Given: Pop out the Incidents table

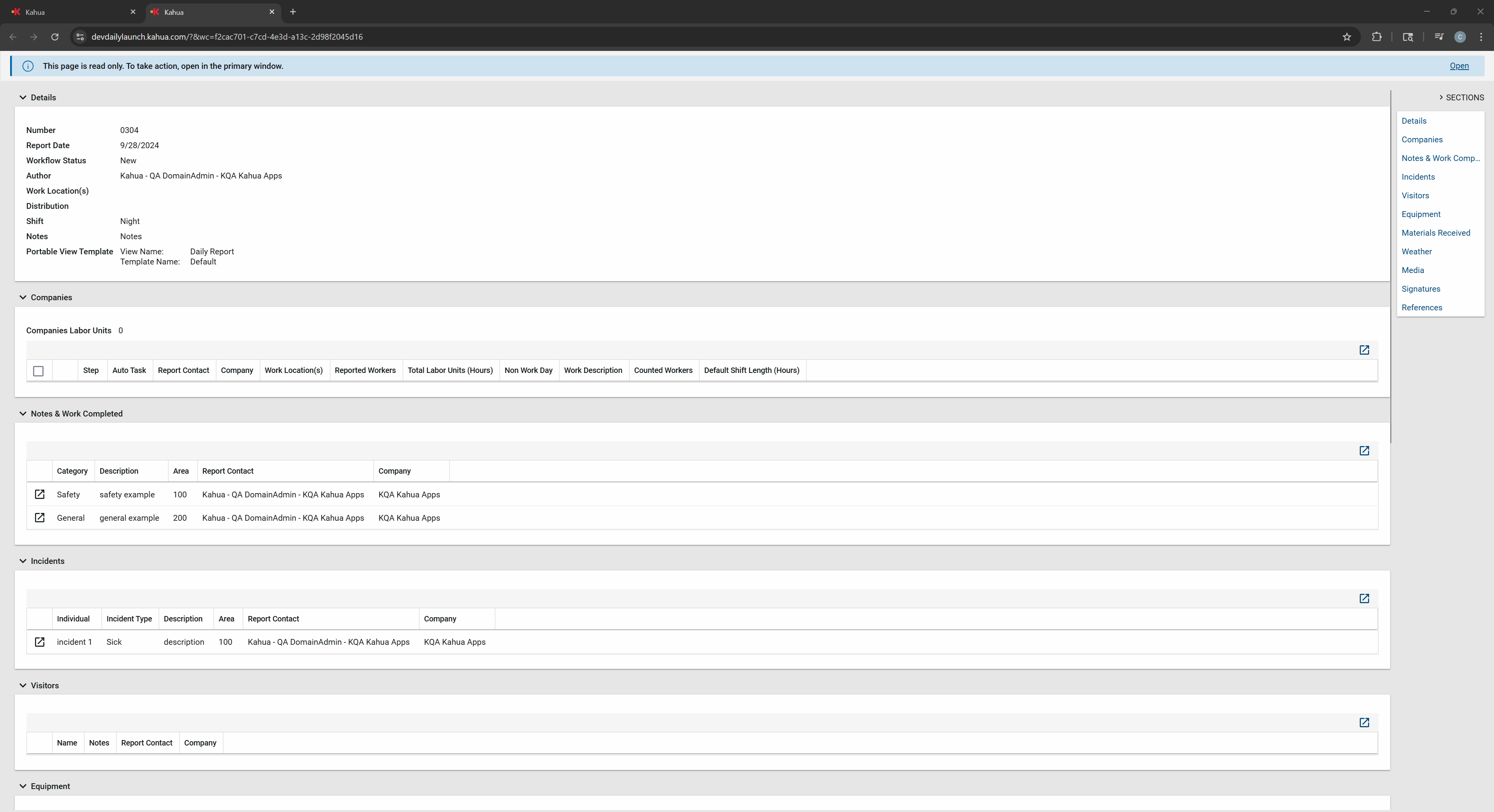Looking at the screenshot, I should click(1364, 599).
